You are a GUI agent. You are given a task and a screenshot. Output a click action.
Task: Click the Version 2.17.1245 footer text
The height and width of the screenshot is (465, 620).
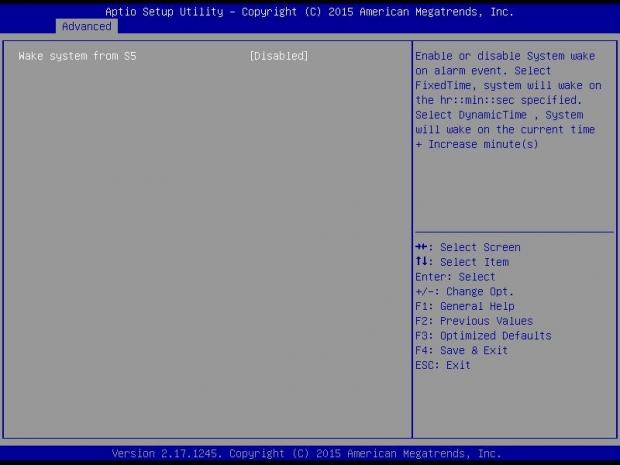(x=306, y=453)
